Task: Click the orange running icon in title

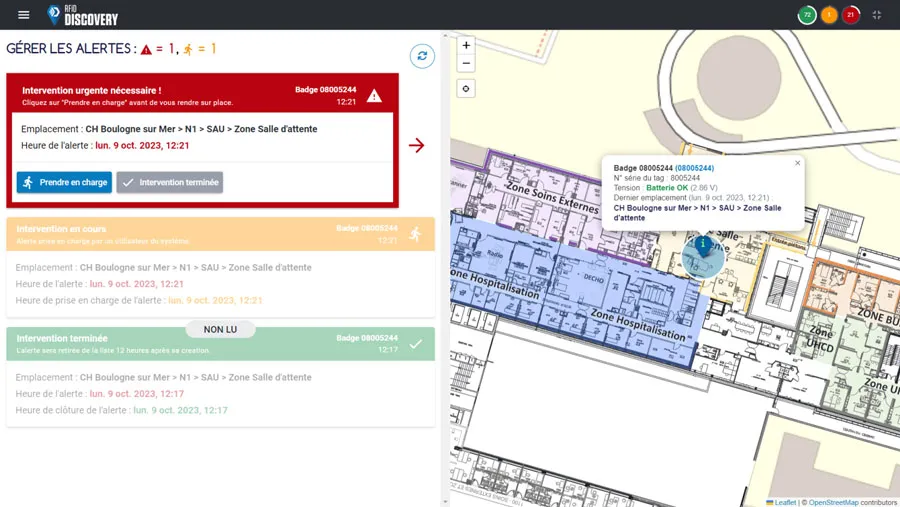Action: [x=188, y=50]
